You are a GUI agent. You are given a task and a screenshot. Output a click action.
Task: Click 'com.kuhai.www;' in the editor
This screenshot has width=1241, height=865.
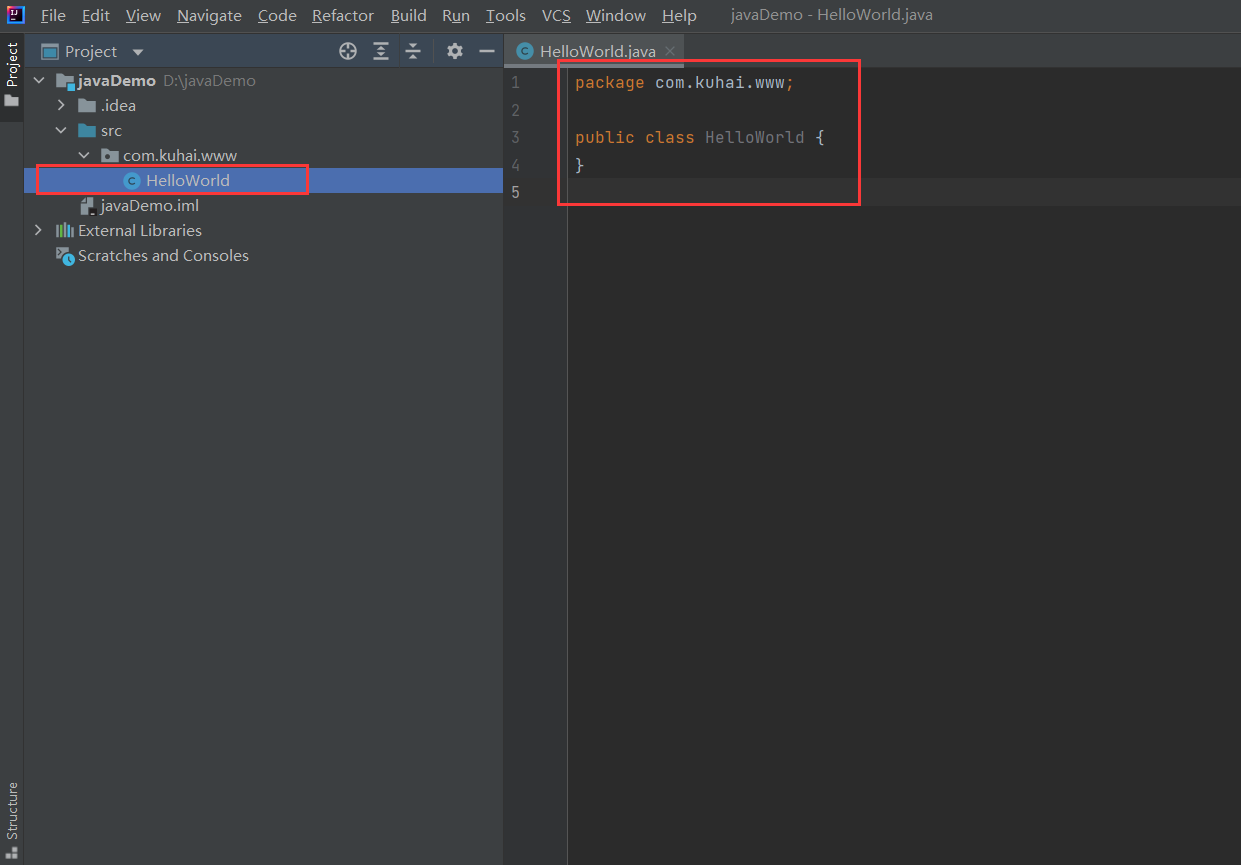point(724,83)
